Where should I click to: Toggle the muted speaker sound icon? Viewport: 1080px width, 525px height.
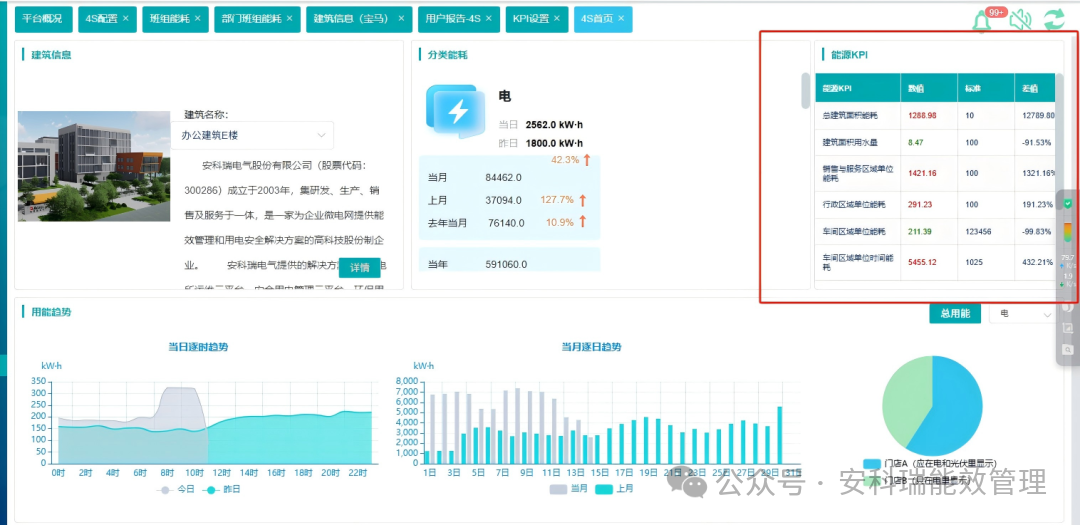click(x=1020, y=20)
